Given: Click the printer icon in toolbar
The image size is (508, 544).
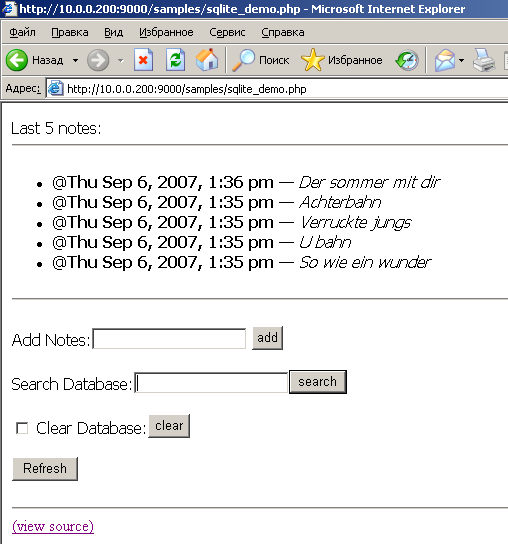Looking at the screenshot, I should coord(484,60).
